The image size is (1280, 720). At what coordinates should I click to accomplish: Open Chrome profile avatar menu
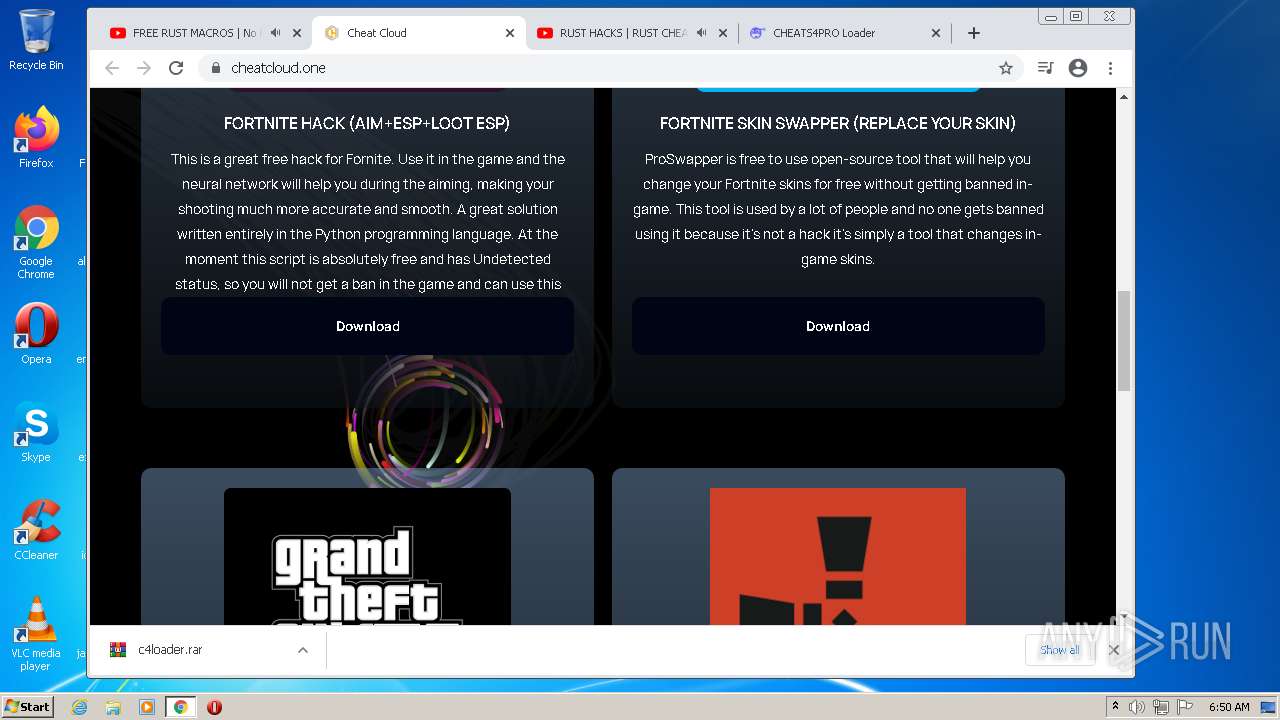(1078, 68)
